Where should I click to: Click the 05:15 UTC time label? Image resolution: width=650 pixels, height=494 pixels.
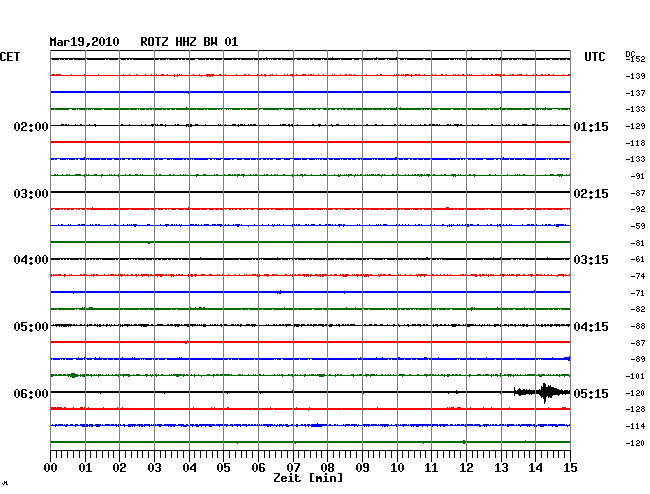pos(591,393)
